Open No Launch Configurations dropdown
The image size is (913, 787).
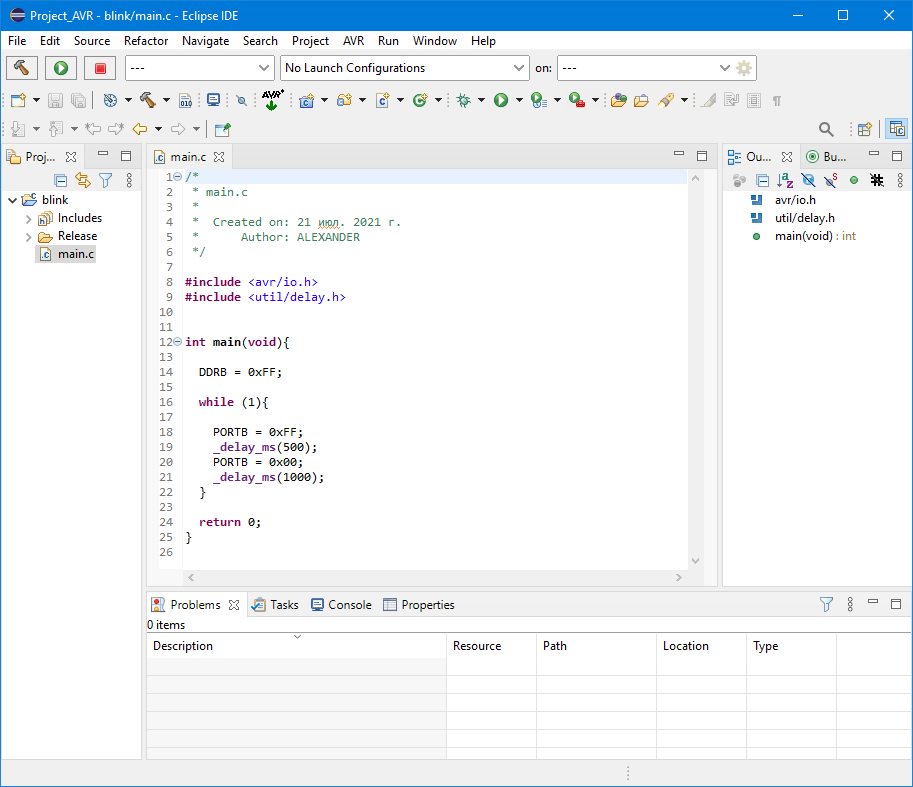click(x=405, y=68)
